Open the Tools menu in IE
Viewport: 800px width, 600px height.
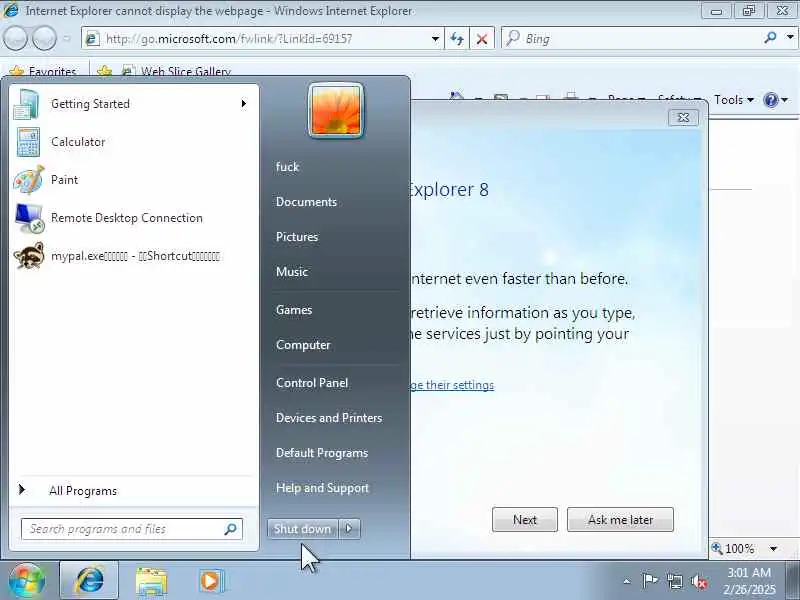click(x=734, y=100)
